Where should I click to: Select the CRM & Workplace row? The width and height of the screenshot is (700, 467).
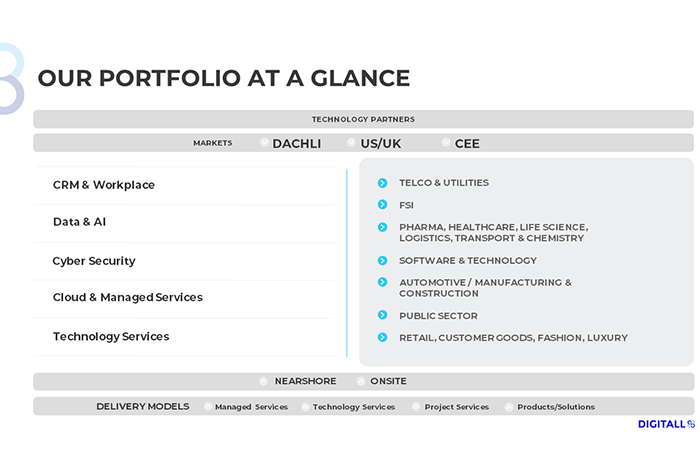(184, 185)
